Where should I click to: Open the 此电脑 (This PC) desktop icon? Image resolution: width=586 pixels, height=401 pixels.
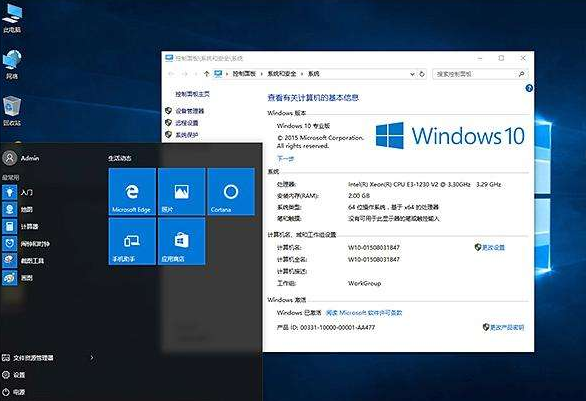click(12, 17)
